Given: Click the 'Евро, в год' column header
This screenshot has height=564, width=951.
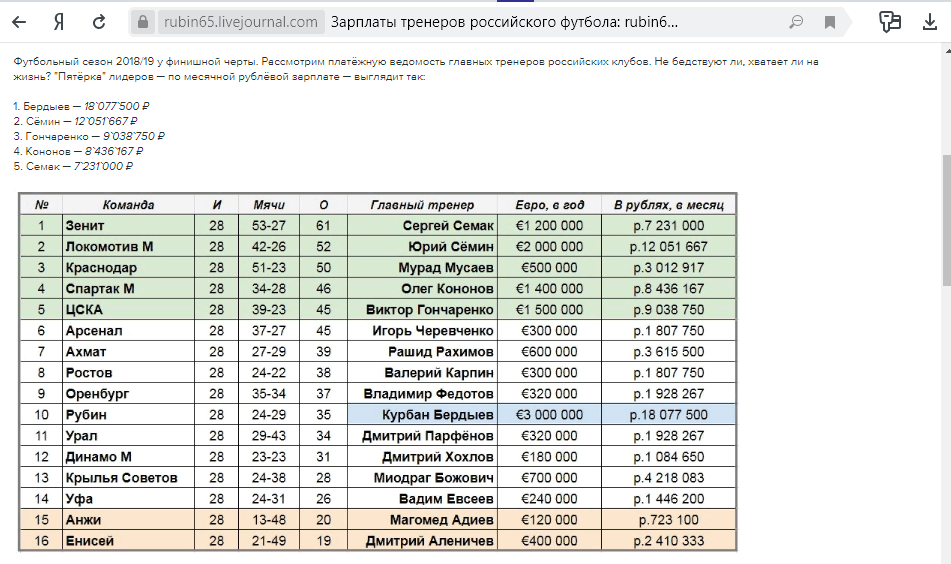Looking at the screenshot, I should pos(548,204).
